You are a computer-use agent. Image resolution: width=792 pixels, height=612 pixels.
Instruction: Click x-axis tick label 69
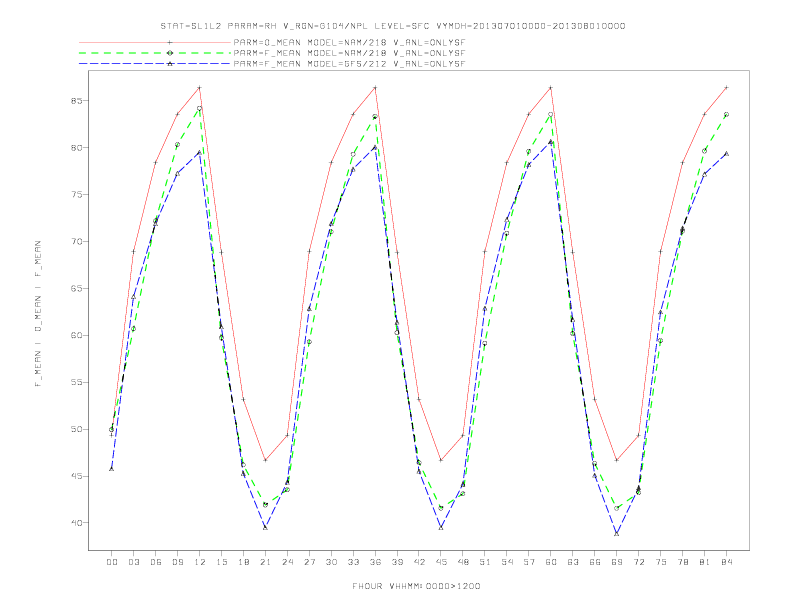pyautogui.click(x=617, y=562)
